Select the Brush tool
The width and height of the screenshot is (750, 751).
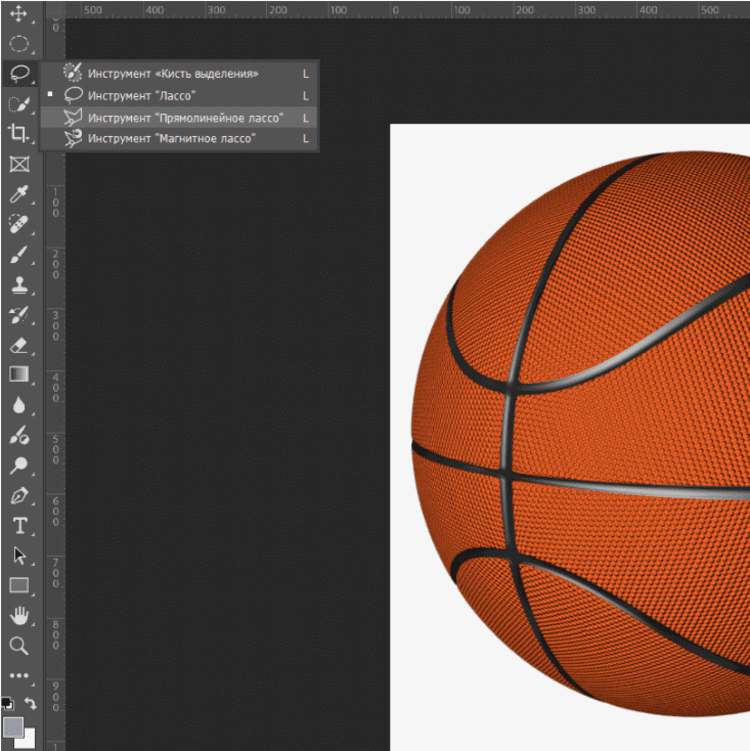pyautogui.click(x=19, y=255)
